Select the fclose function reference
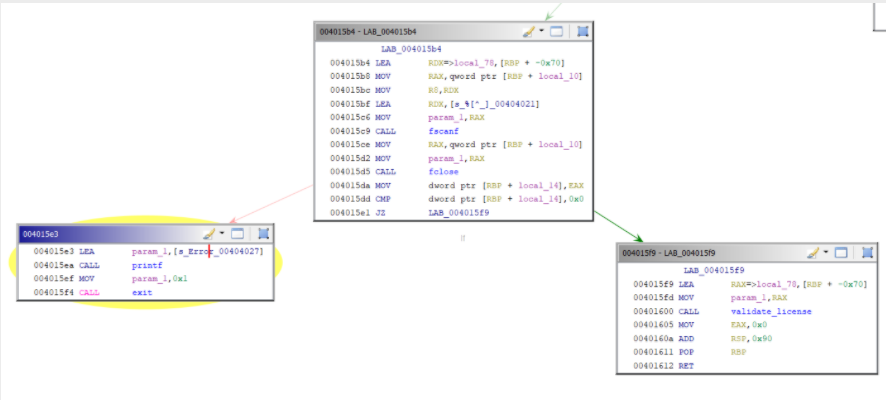The width and height of the screenshot is (886, 400). pyautogui.click(x=442, y=171)
